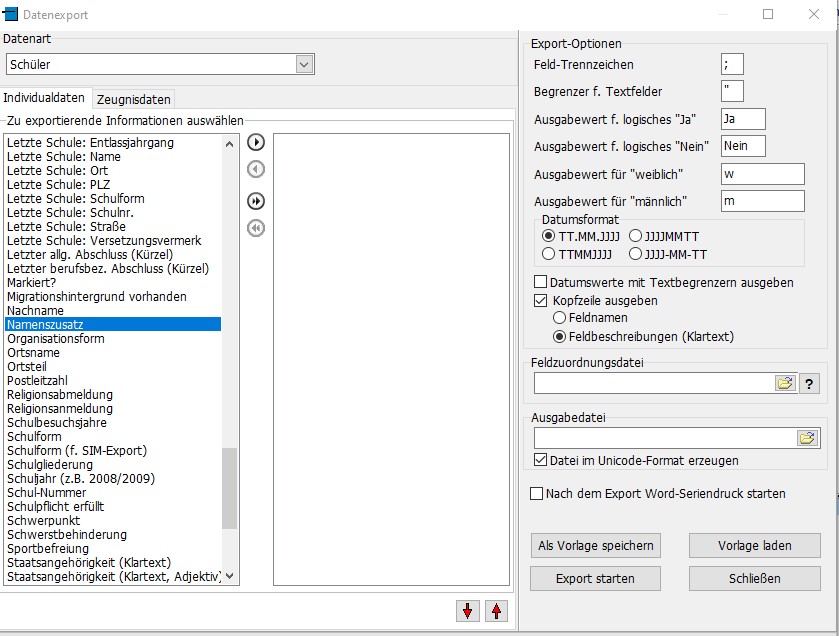Viewport: 839px width, 636px height.
Task: Click the red move-up arrow icon
Action: pos(496,611)
